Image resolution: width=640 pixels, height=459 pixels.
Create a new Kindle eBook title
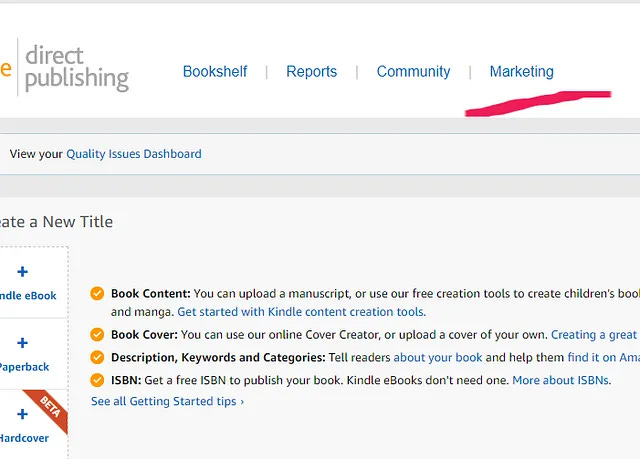point(28,295)
